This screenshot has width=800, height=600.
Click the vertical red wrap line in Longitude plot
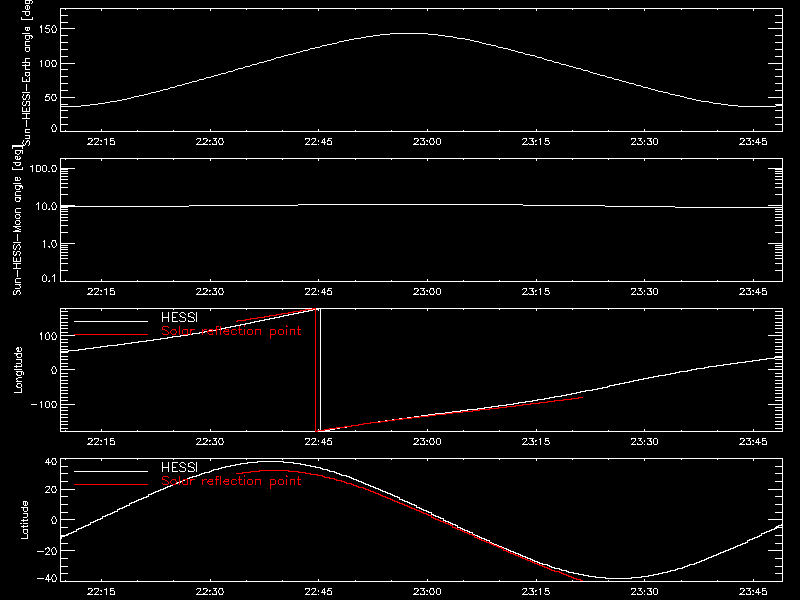(316, 370)
